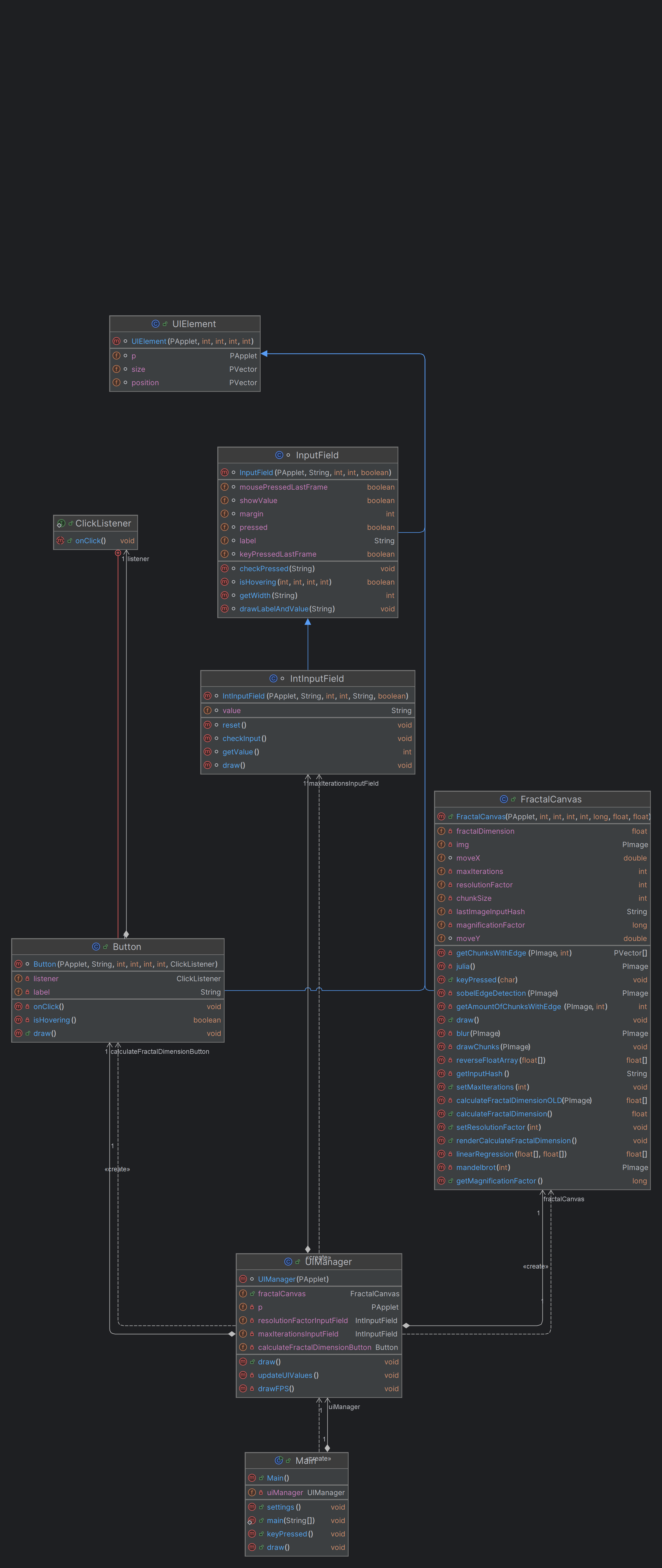
Task: Click the field icon next to IntInputField value
Action: point(208,710)
